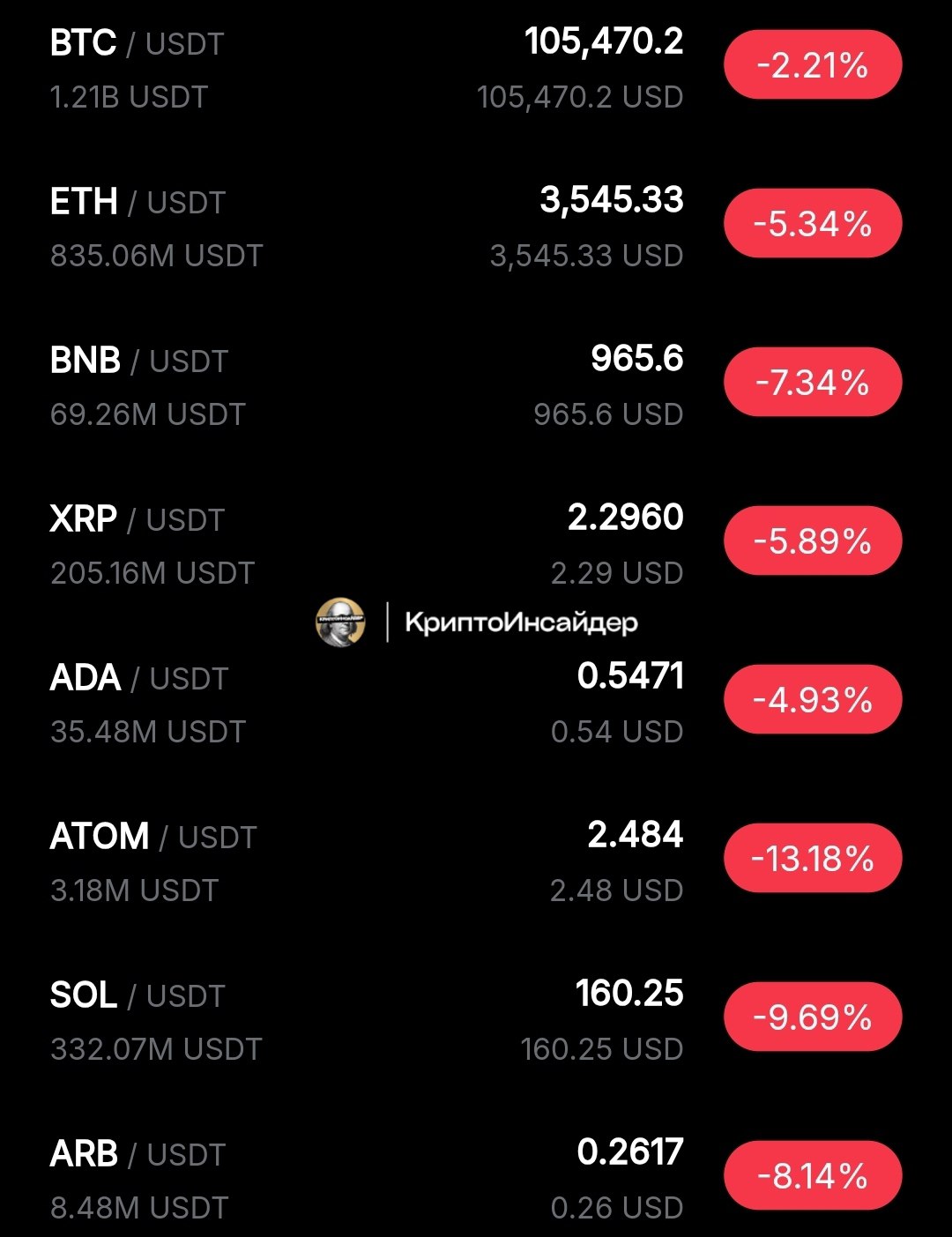
Task: Click the SOL price 160.25
Action: coord(629,994)
